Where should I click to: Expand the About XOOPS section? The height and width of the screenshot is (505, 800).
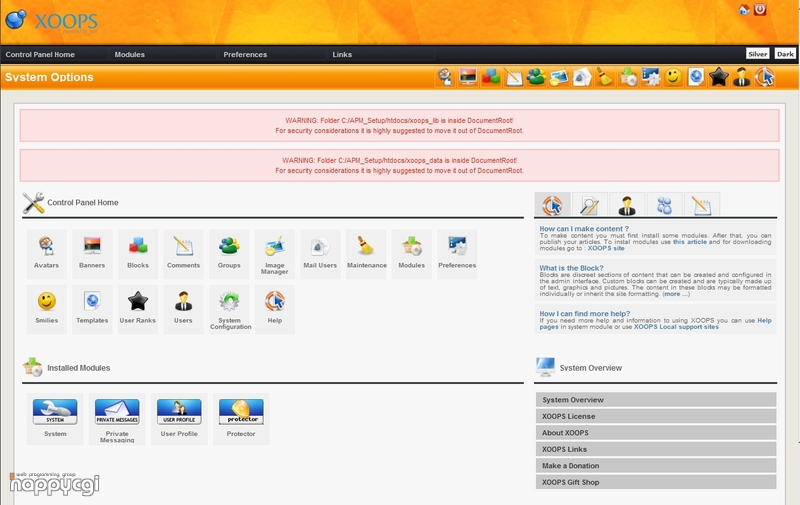click(656, 433)
